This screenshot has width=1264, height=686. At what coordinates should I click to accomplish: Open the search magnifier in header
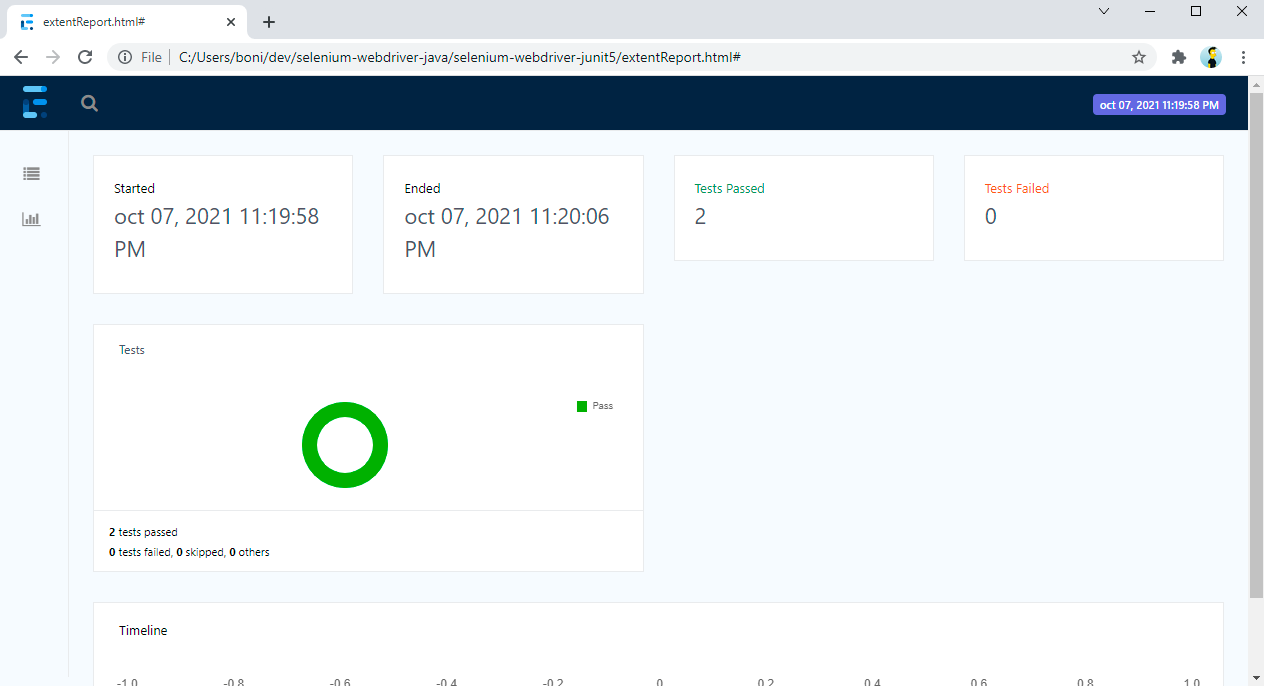(90, 103)
